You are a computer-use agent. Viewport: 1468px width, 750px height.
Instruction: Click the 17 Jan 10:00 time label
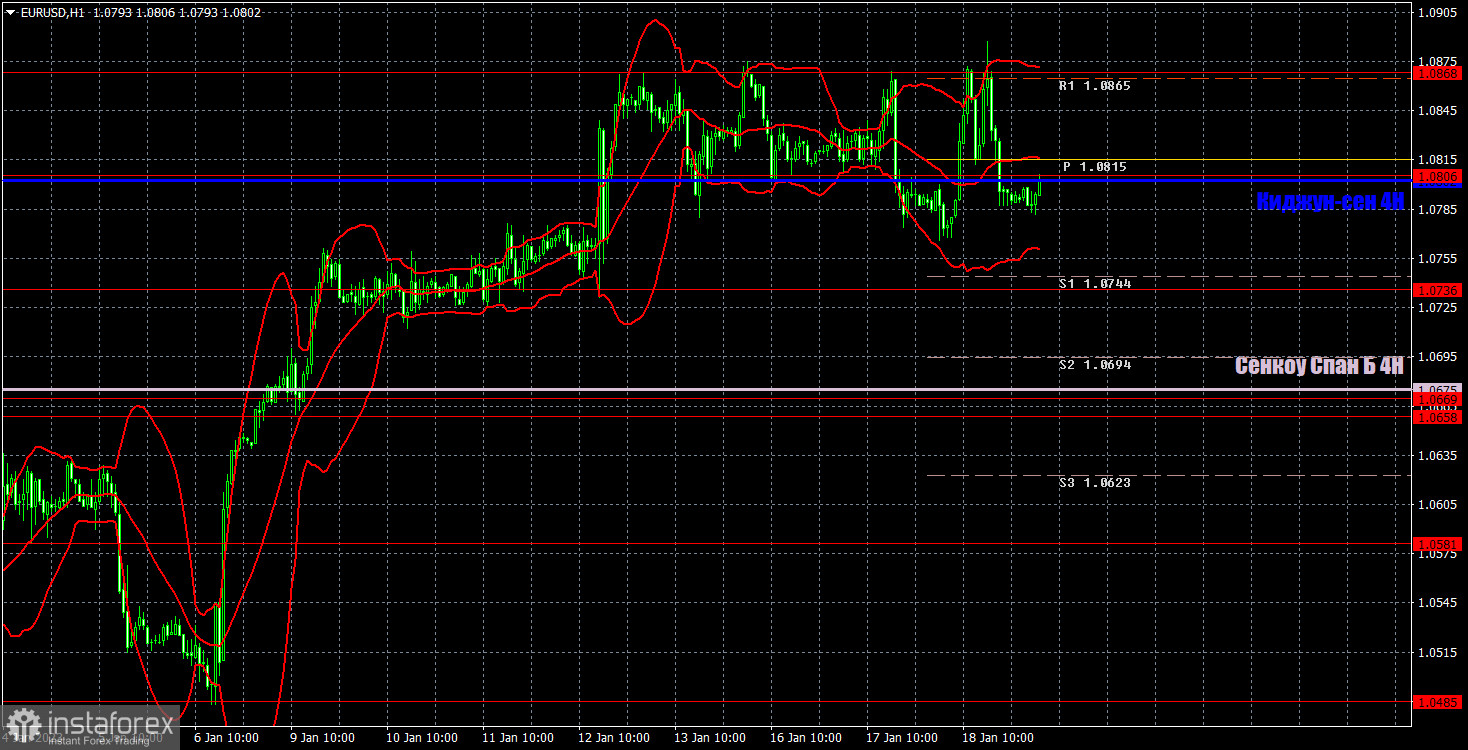point(903,738)
